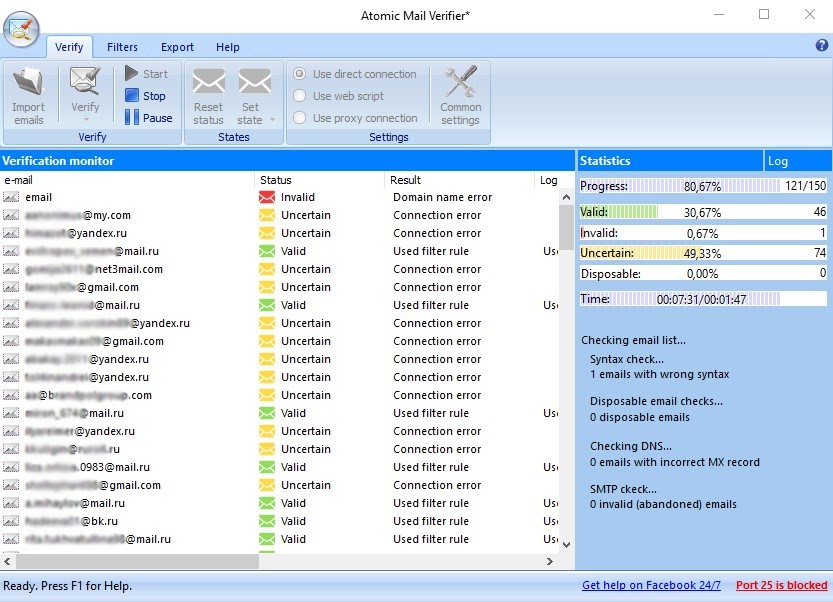Select 'Connection error' in the @net3mail.com row
Screen dimensions: 833x602
[x=437, y=269]
